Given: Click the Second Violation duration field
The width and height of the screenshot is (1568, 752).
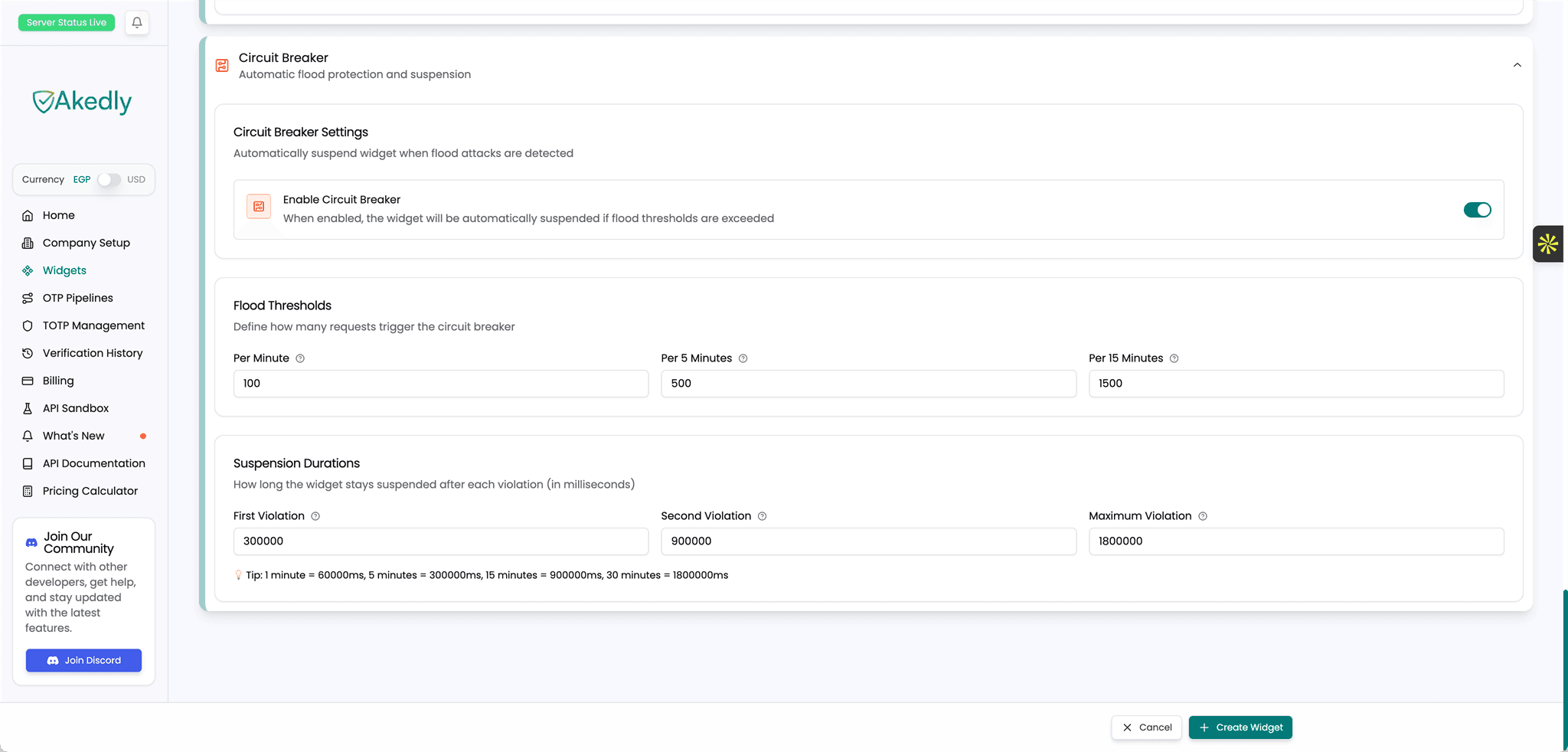Looking at the screenshot, I should coord(868,541).
